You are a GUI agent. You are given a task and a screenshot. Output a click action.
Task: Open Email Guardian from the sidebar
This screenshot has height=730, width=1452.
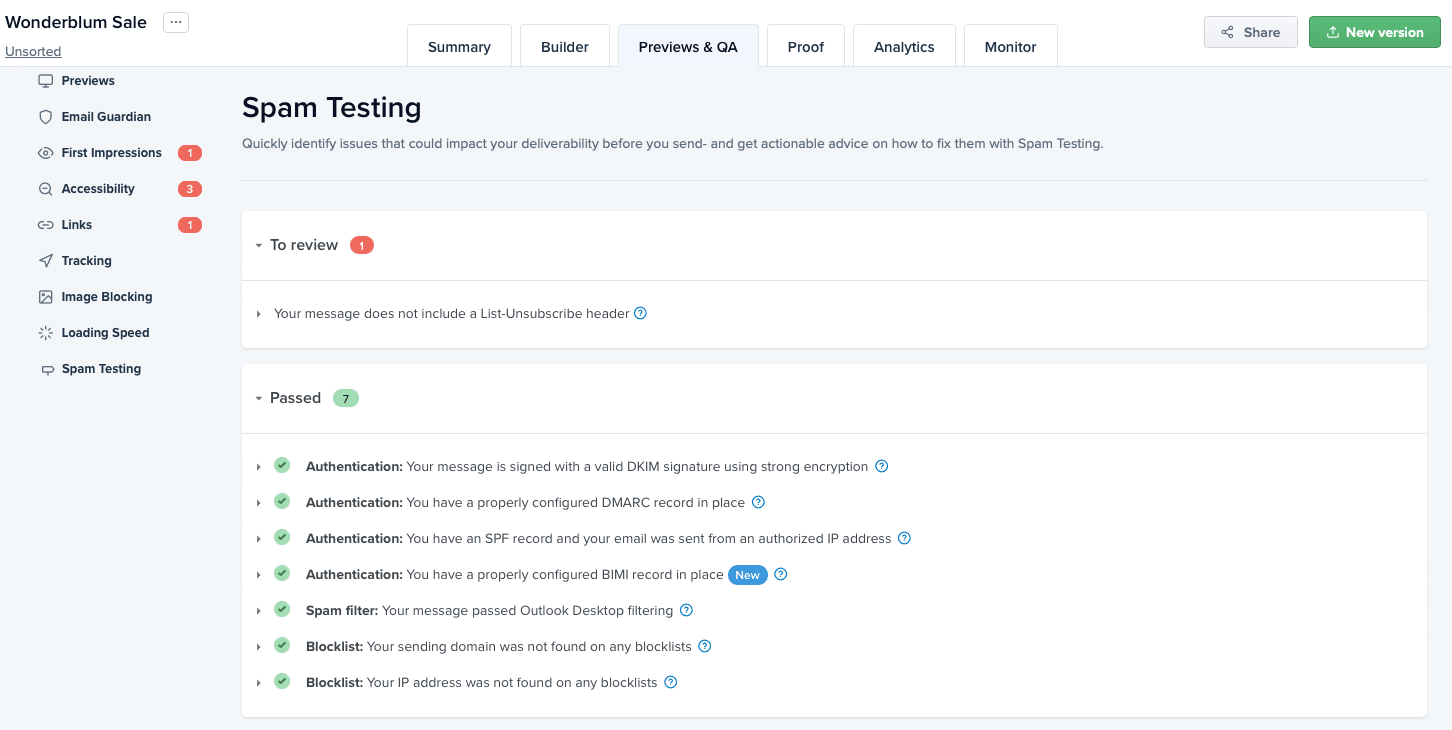click(46, 117)
